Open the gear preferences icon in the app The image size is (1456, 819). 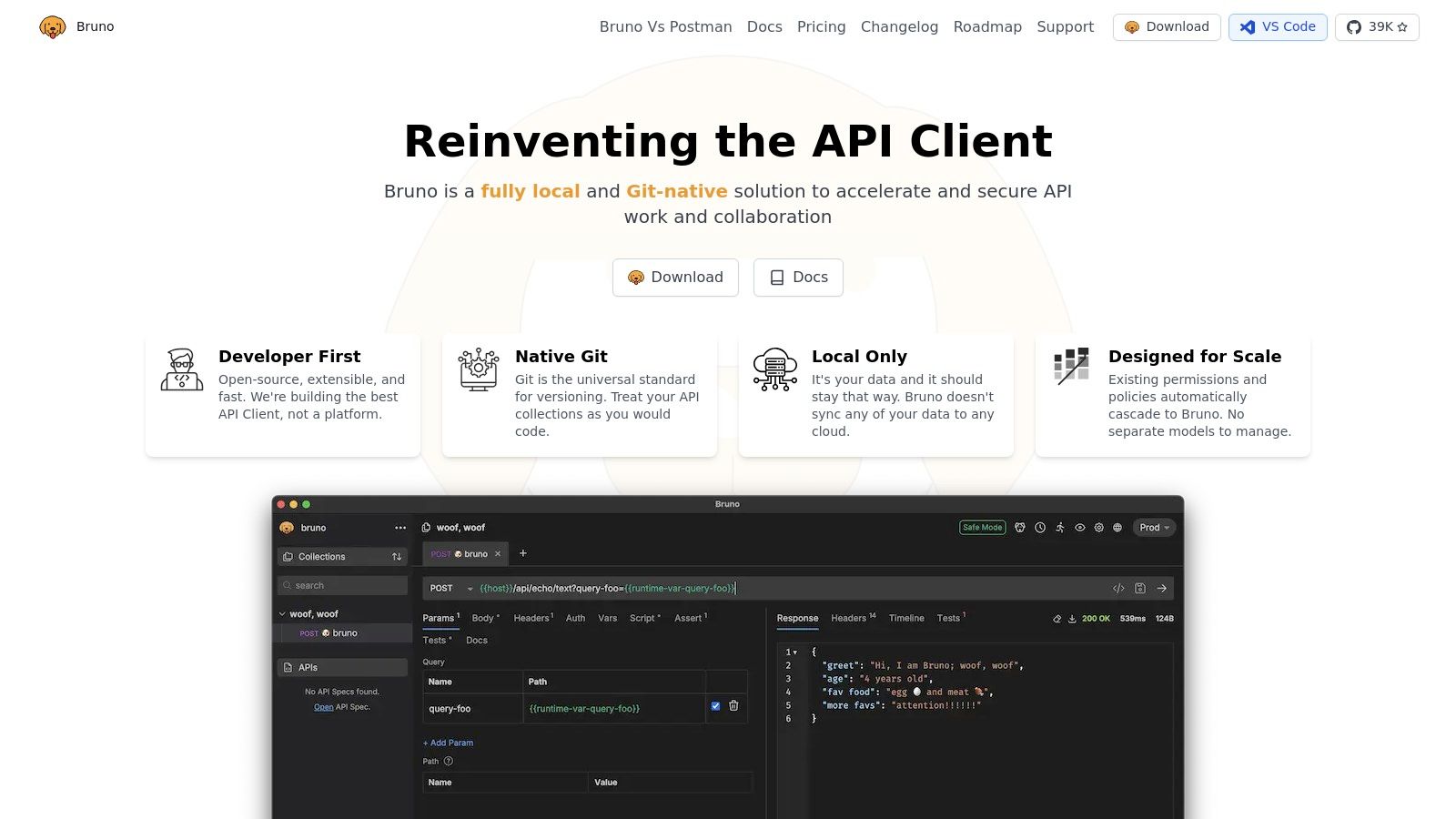tap(1099, 528)
